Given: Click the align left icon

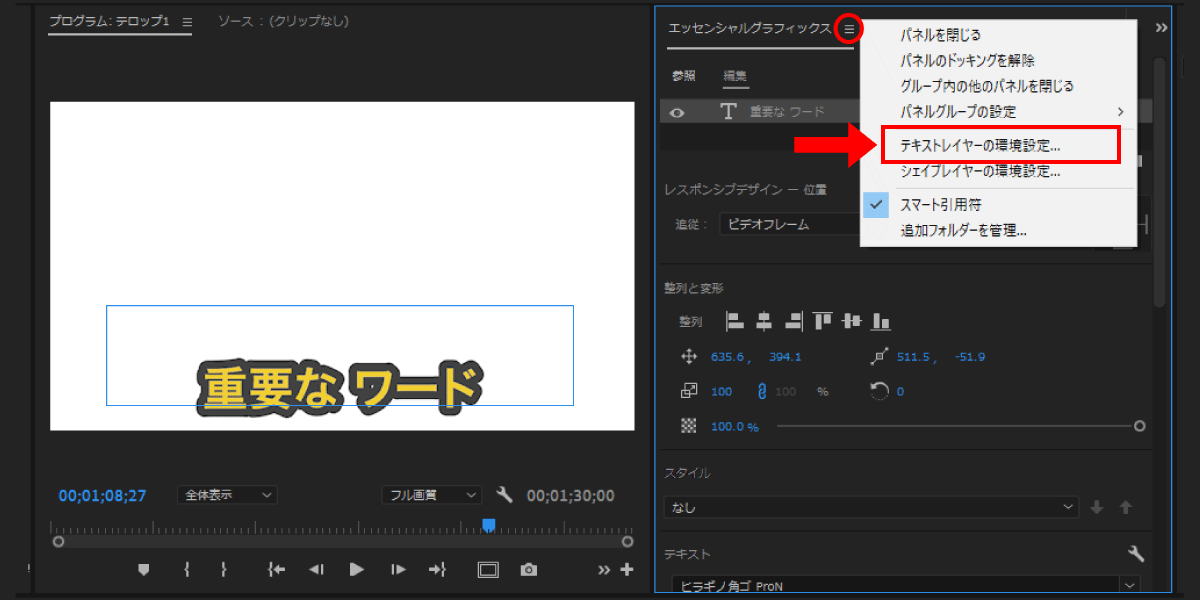Looking at the screenshot, I should pyautogui.click(x=736, y=321).
